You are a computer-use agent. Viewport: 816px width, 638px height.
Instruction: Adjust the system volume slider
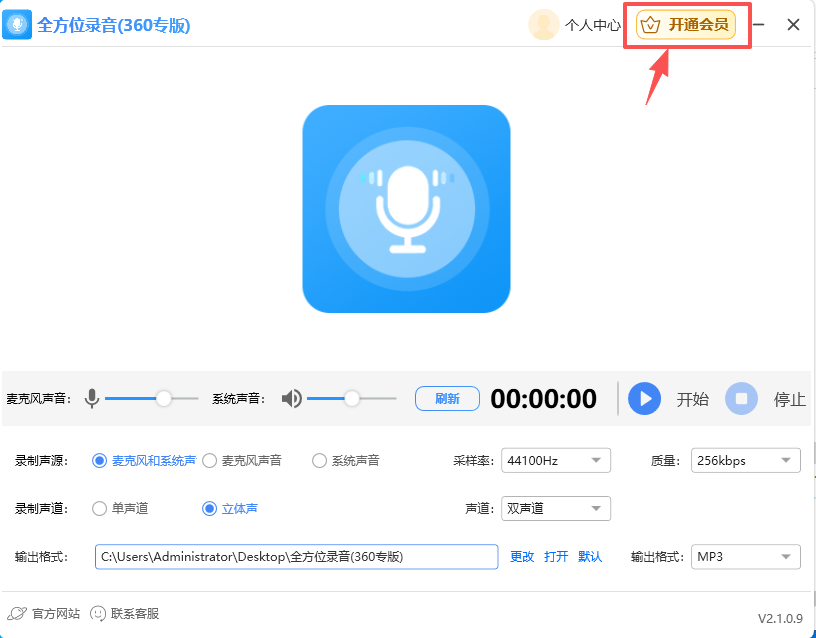point(352,398)
